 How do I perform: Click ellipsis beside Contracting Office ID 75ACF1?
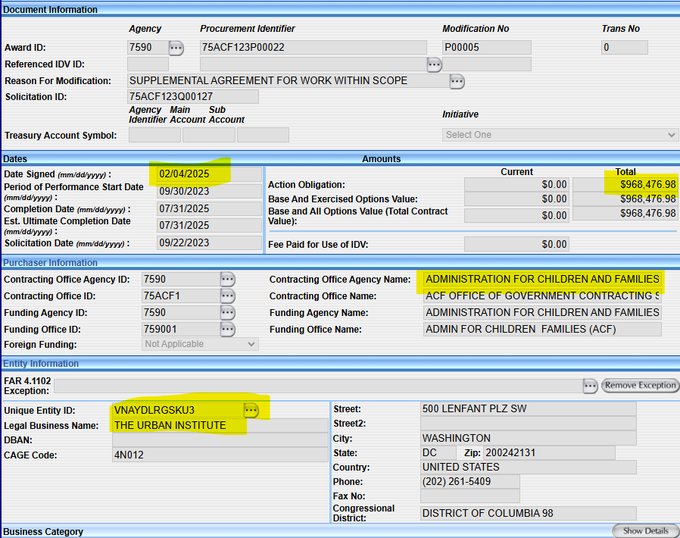point(228,296)
